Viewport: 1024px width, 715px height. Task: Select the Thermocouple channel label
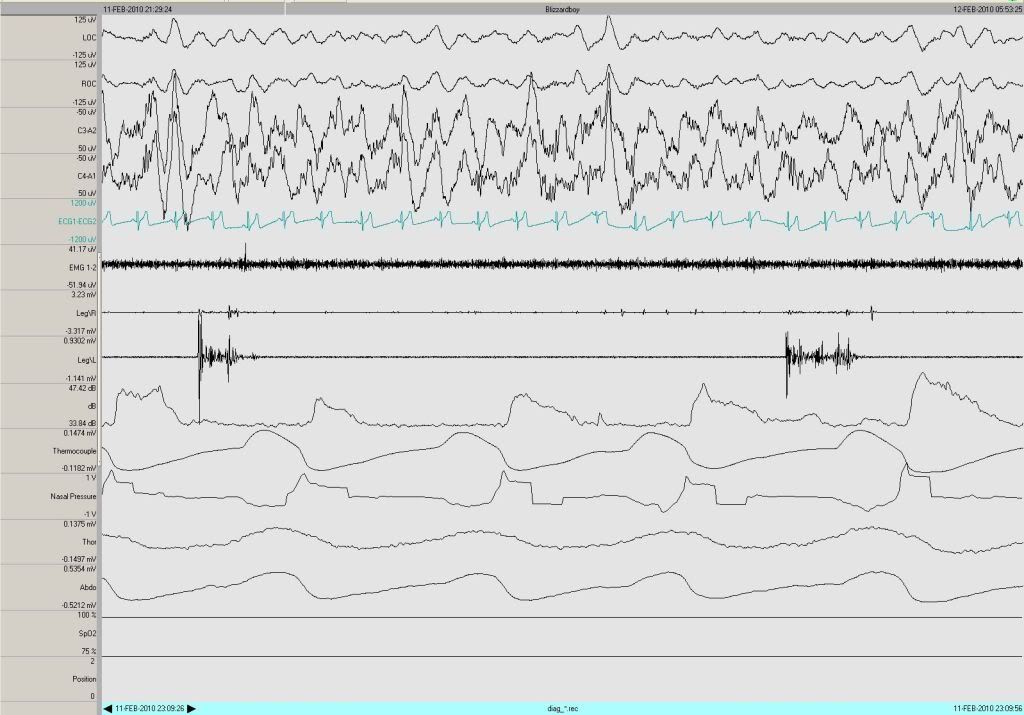74,451
